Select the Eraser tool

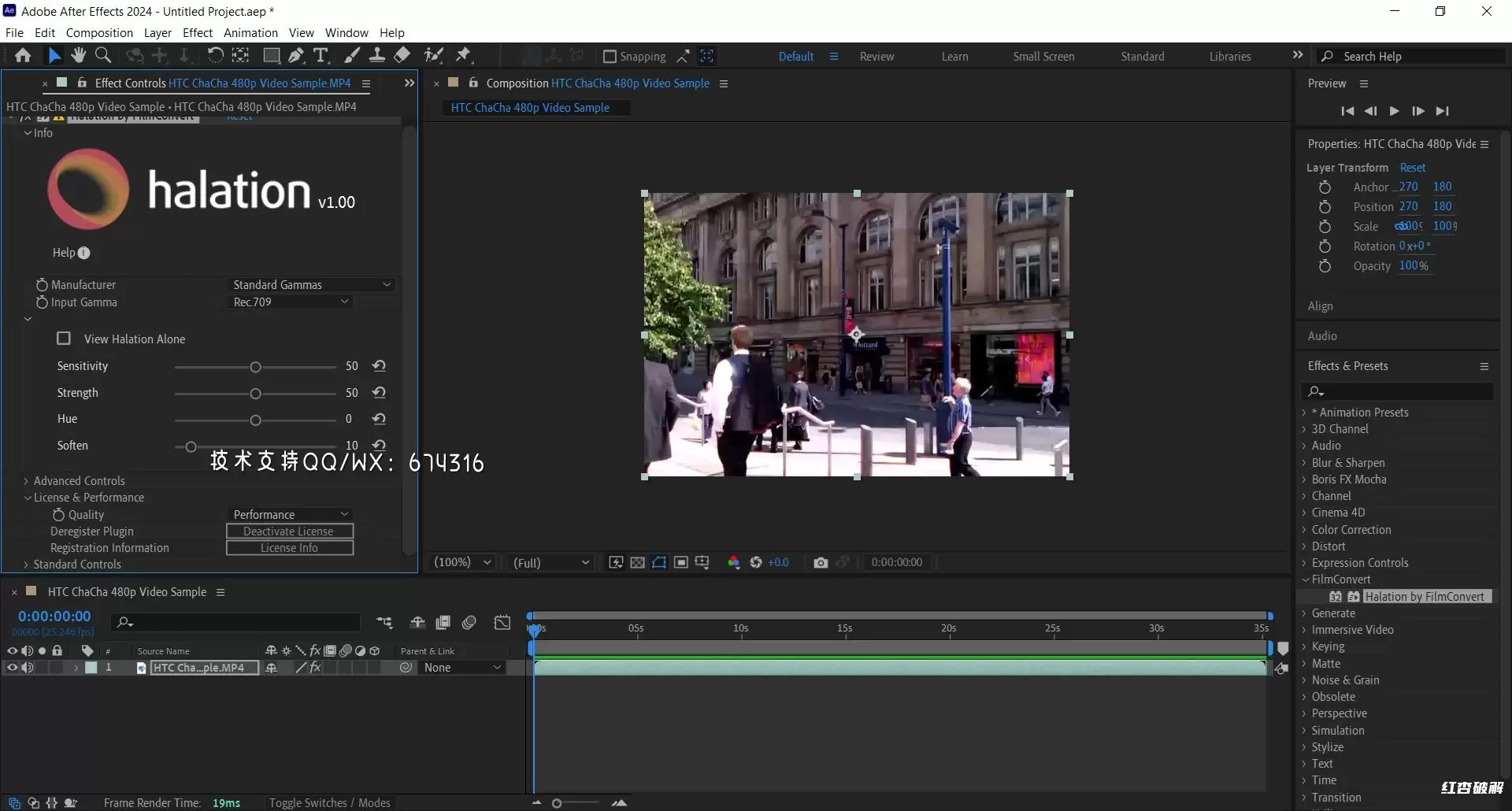click(402, 55)
